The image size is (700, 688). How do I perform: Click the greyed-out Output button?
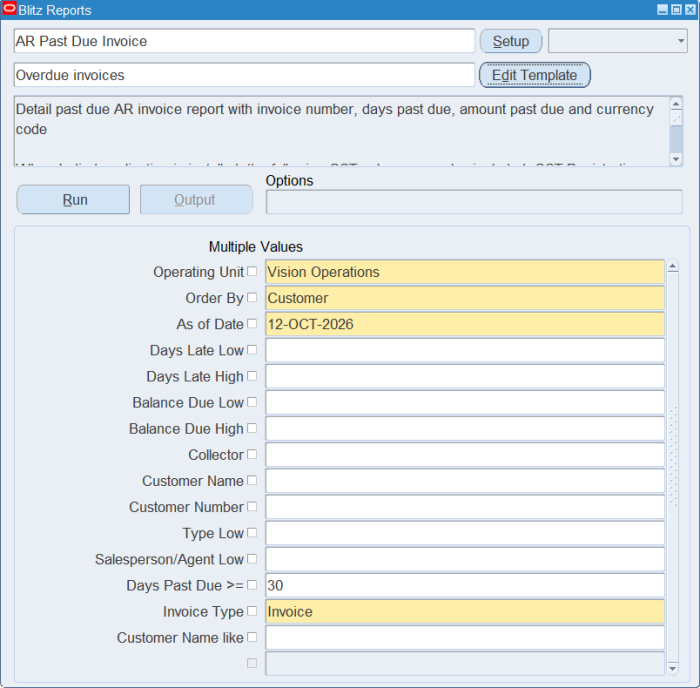pos(196,200)
